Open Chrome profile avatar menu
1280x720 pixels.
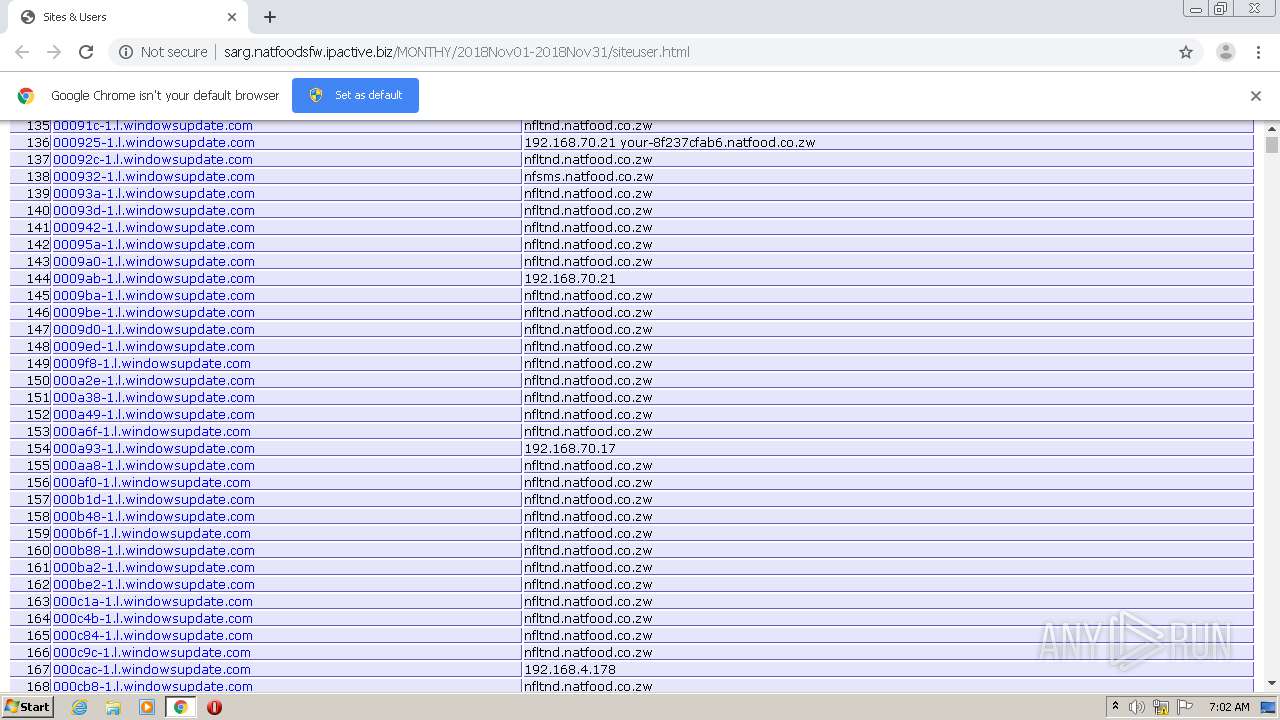1226,52
